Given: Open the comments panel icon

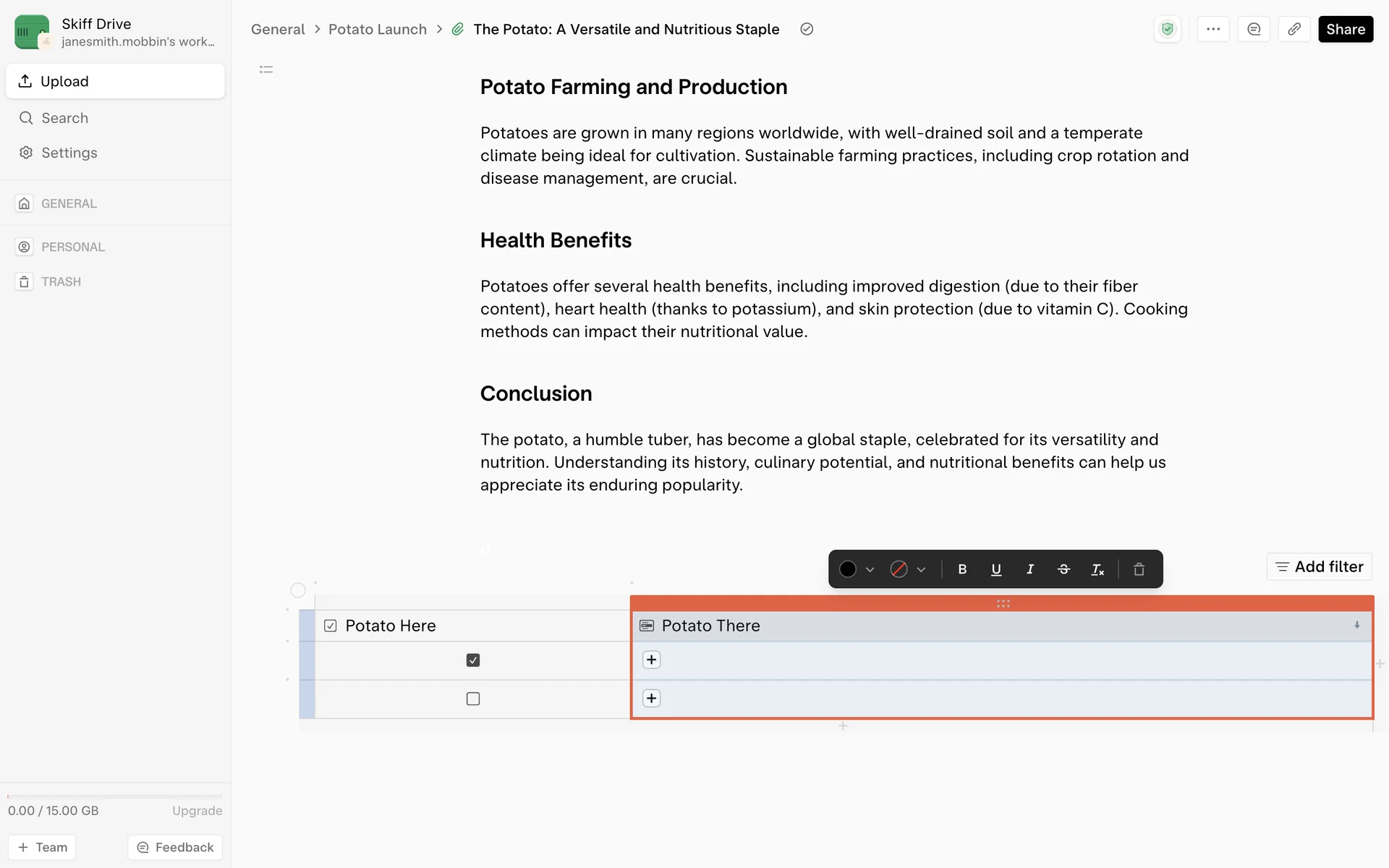Looking at the screenshot, I should point(1254,29).
